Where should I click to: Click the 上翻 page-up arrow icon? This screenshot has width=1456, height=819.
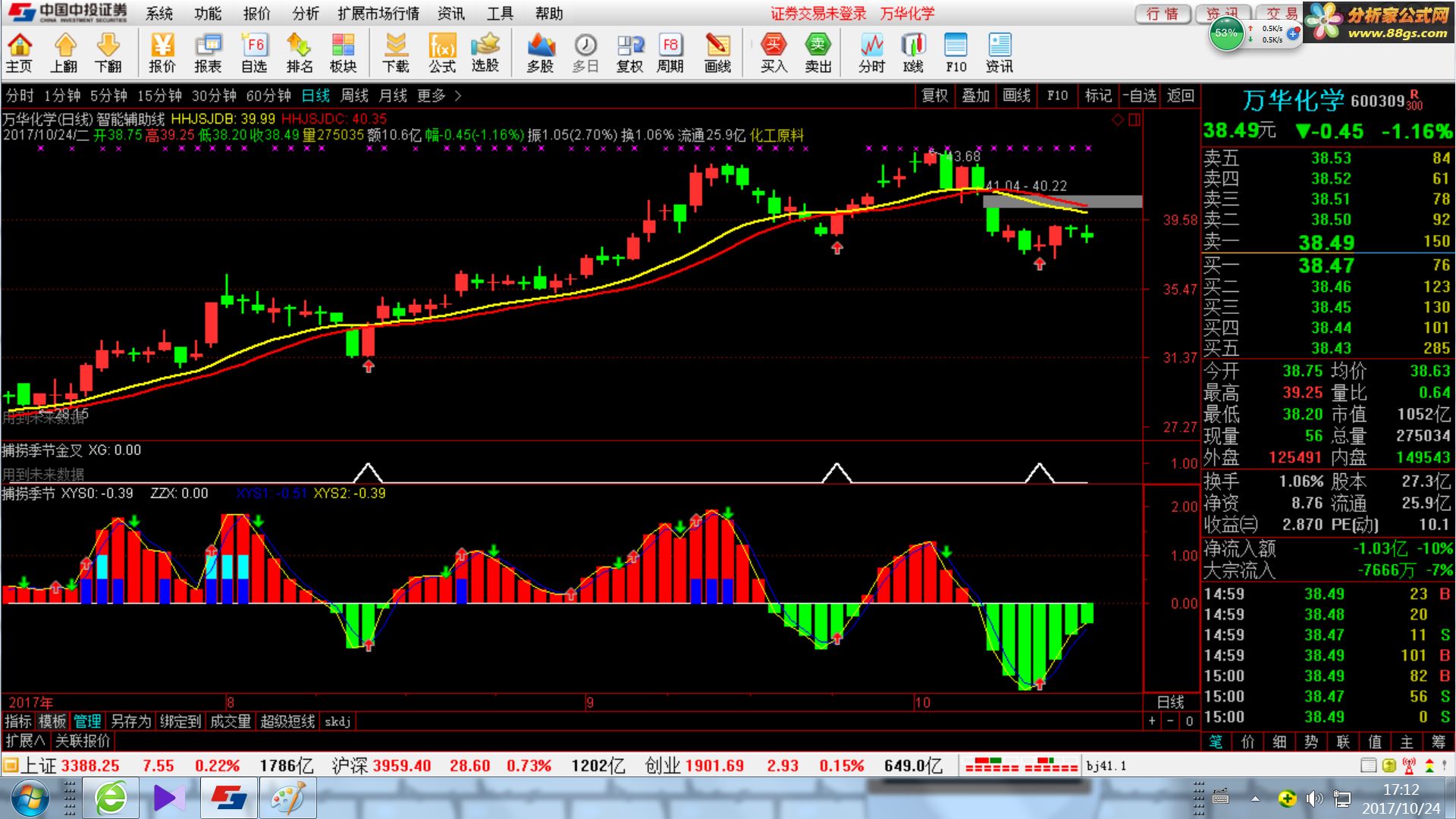[64, 53]
